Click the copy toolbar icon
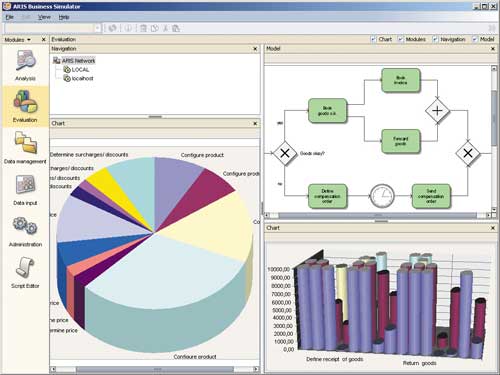Image resolution: width=500 pixels, height=375 pixels. click(x=154, y=28)
